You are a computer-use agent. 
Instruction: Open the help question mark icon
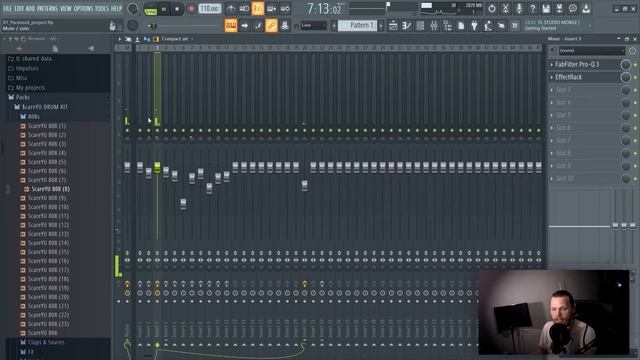532,8
